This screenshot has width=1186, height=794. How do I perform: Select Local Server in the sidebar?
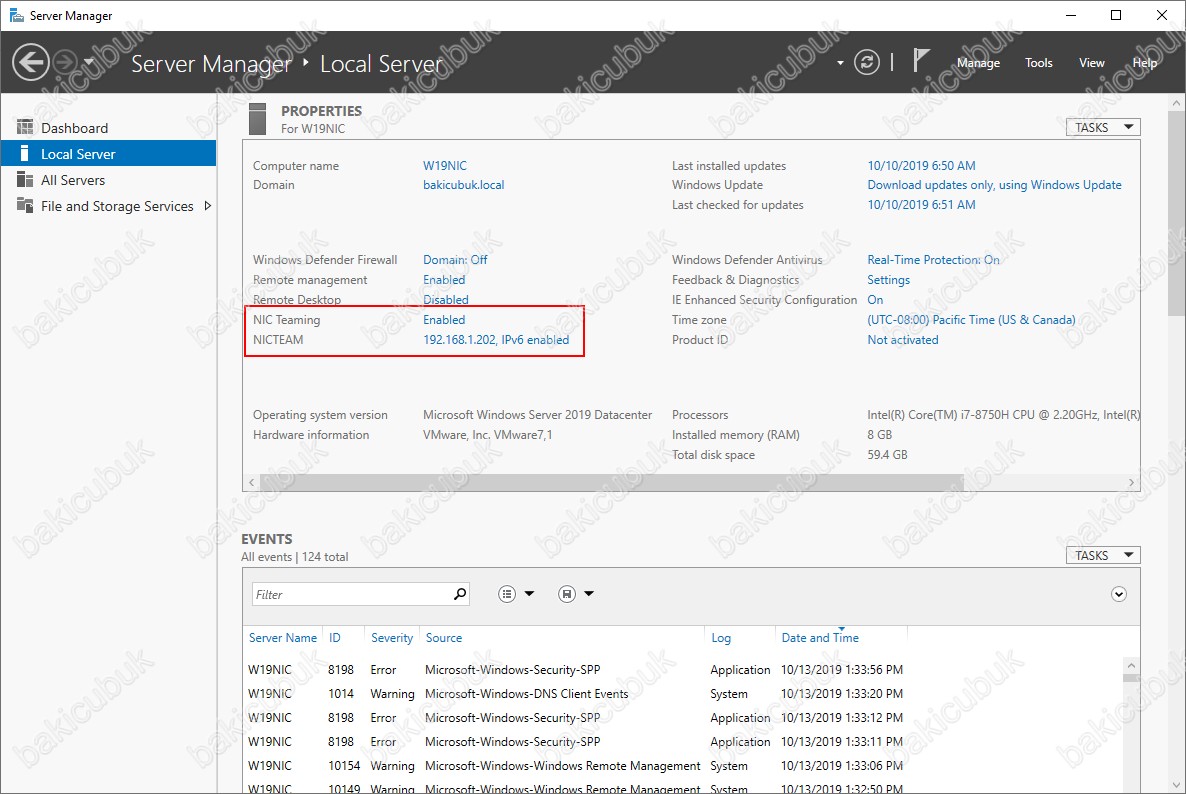(108, 154)
